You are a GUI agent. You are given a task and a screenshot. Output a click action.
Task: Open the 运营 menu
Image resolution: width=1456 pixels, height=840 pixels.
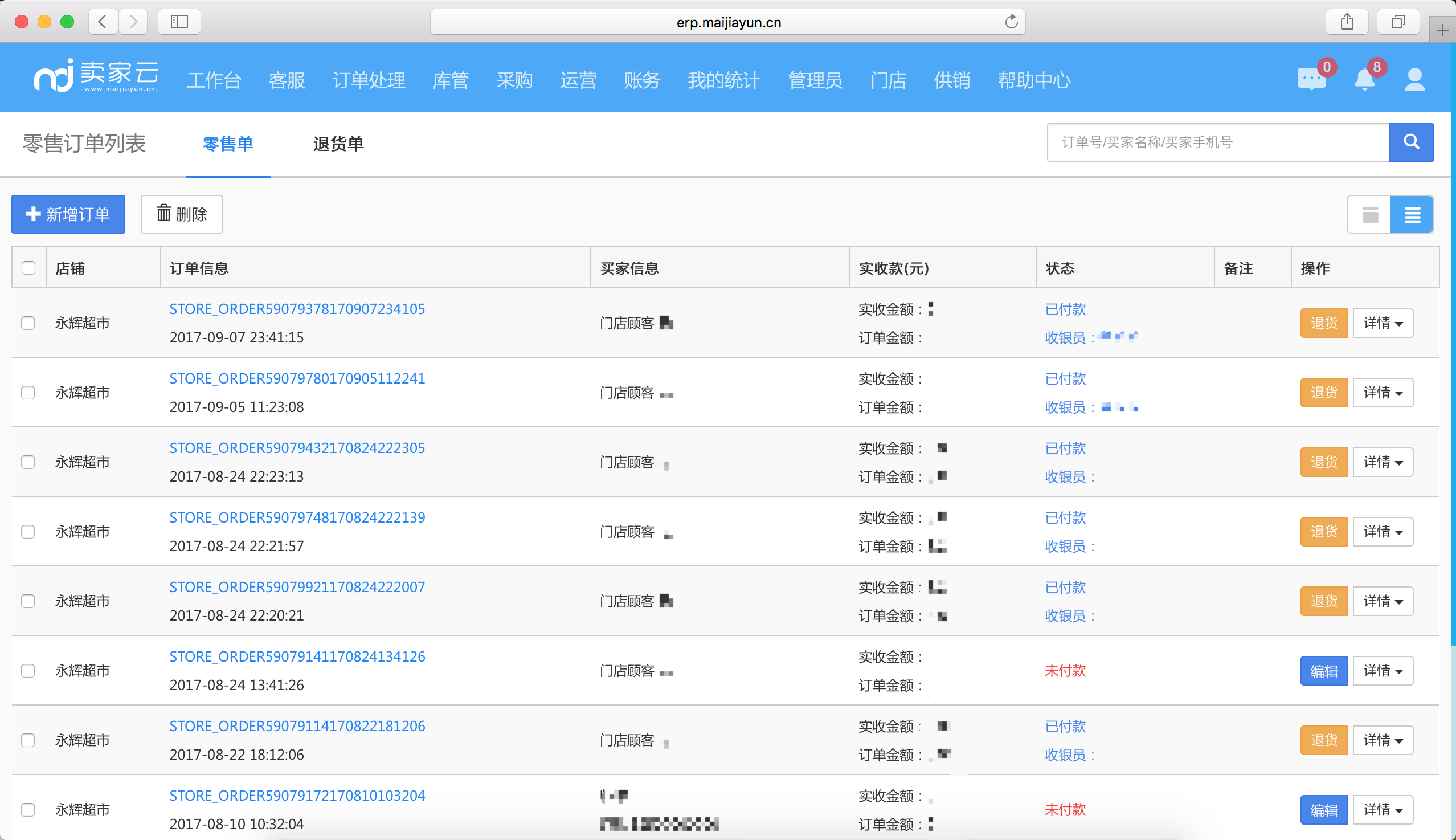pyautogui.click(x=578, y=80)
